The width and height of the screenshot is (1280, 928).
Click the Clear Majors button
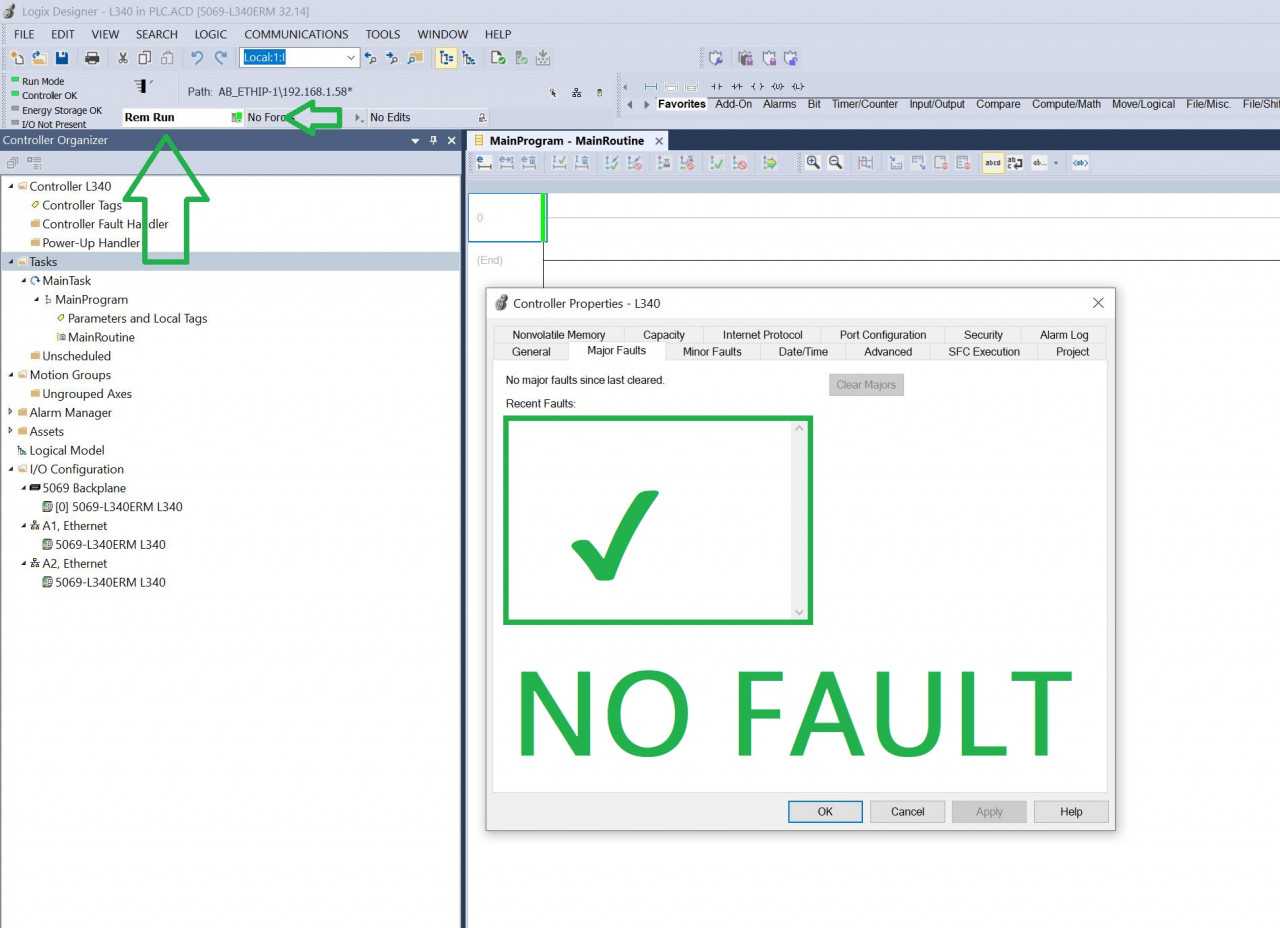[x=866, y=385]
